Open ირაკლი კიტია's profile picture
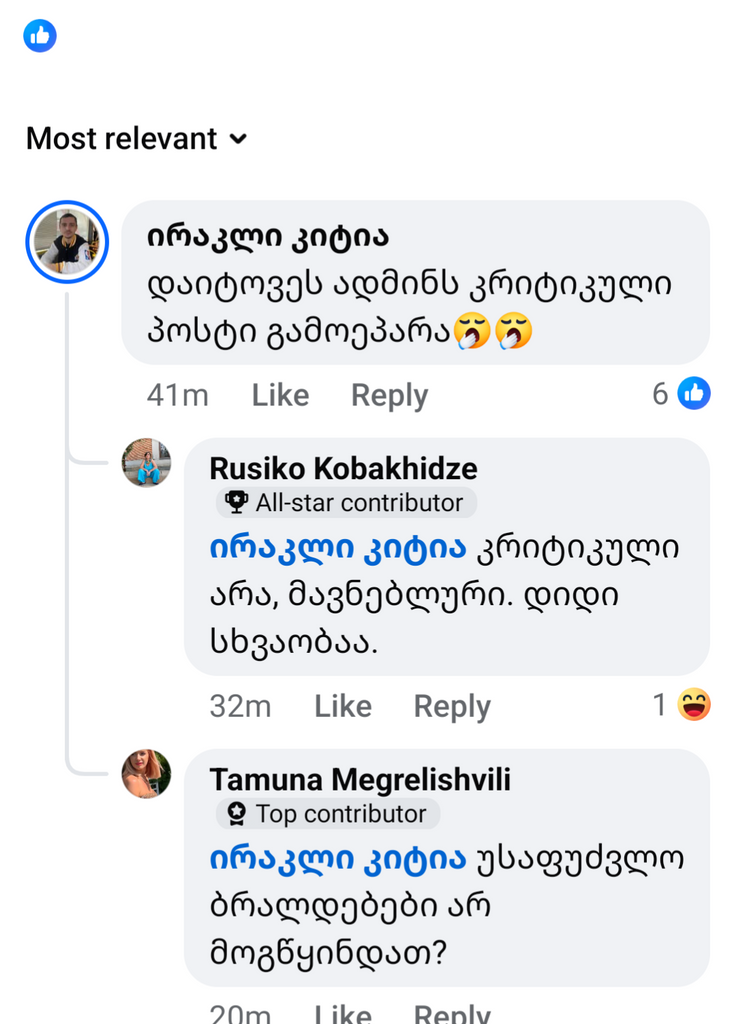Image resolution: width=735 pixels, height=1024 pixels. pos(66,242)
